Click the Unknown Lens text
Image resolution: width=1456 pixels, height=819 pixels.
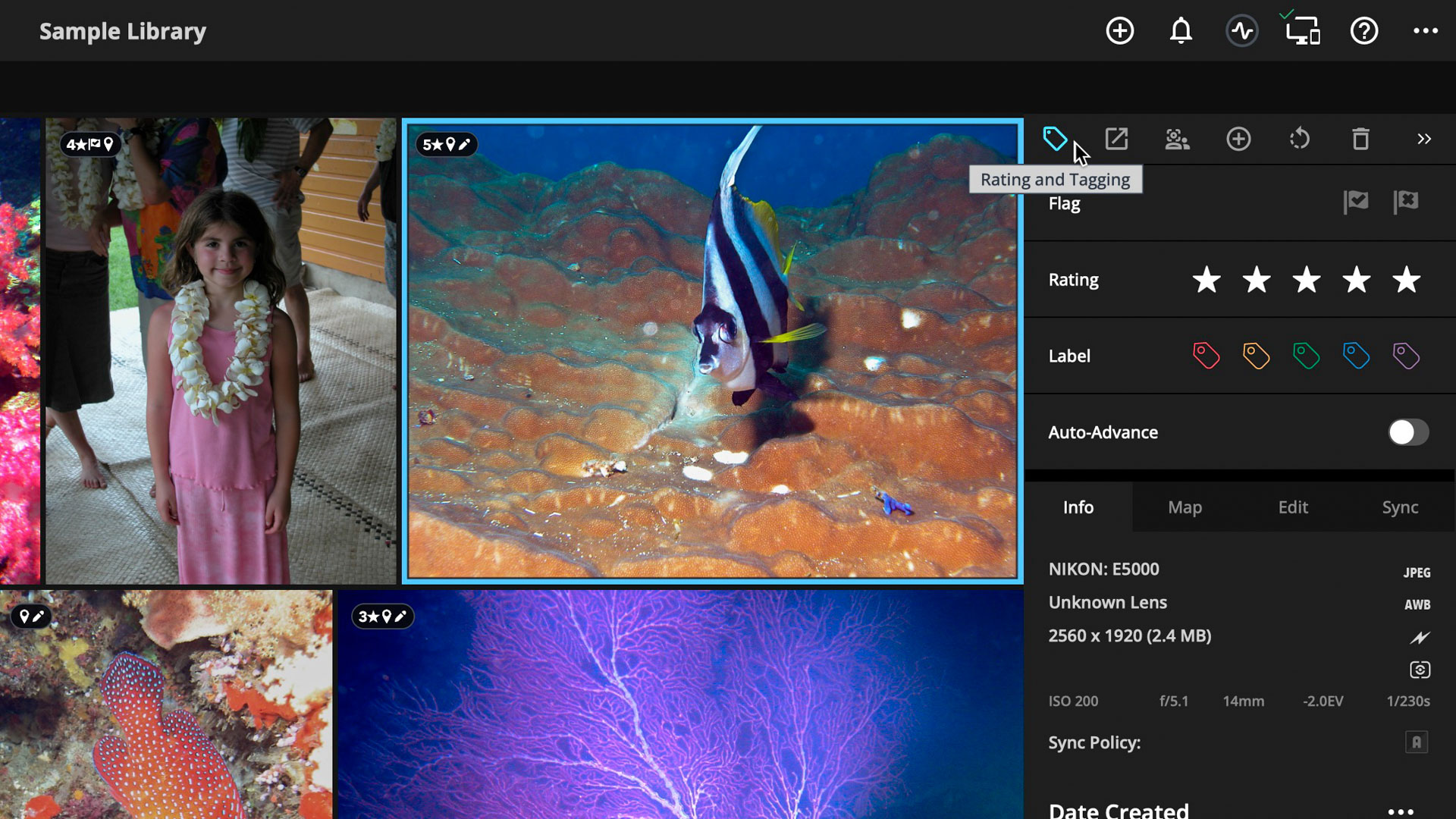coord(1108,602)
